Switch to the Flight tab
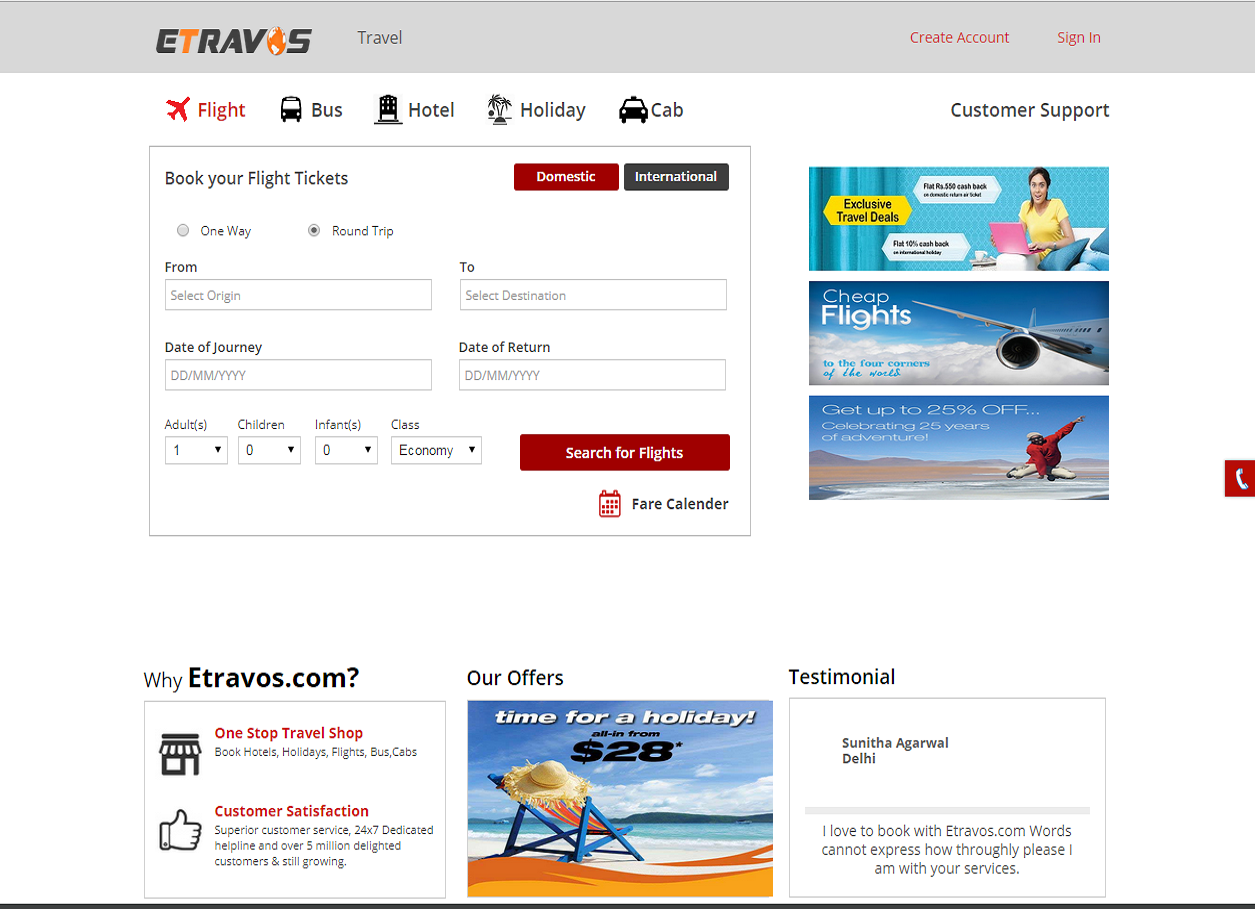The width and height of the screenshot is (1255, 909). pyautogui.click(x=205, y=110)
